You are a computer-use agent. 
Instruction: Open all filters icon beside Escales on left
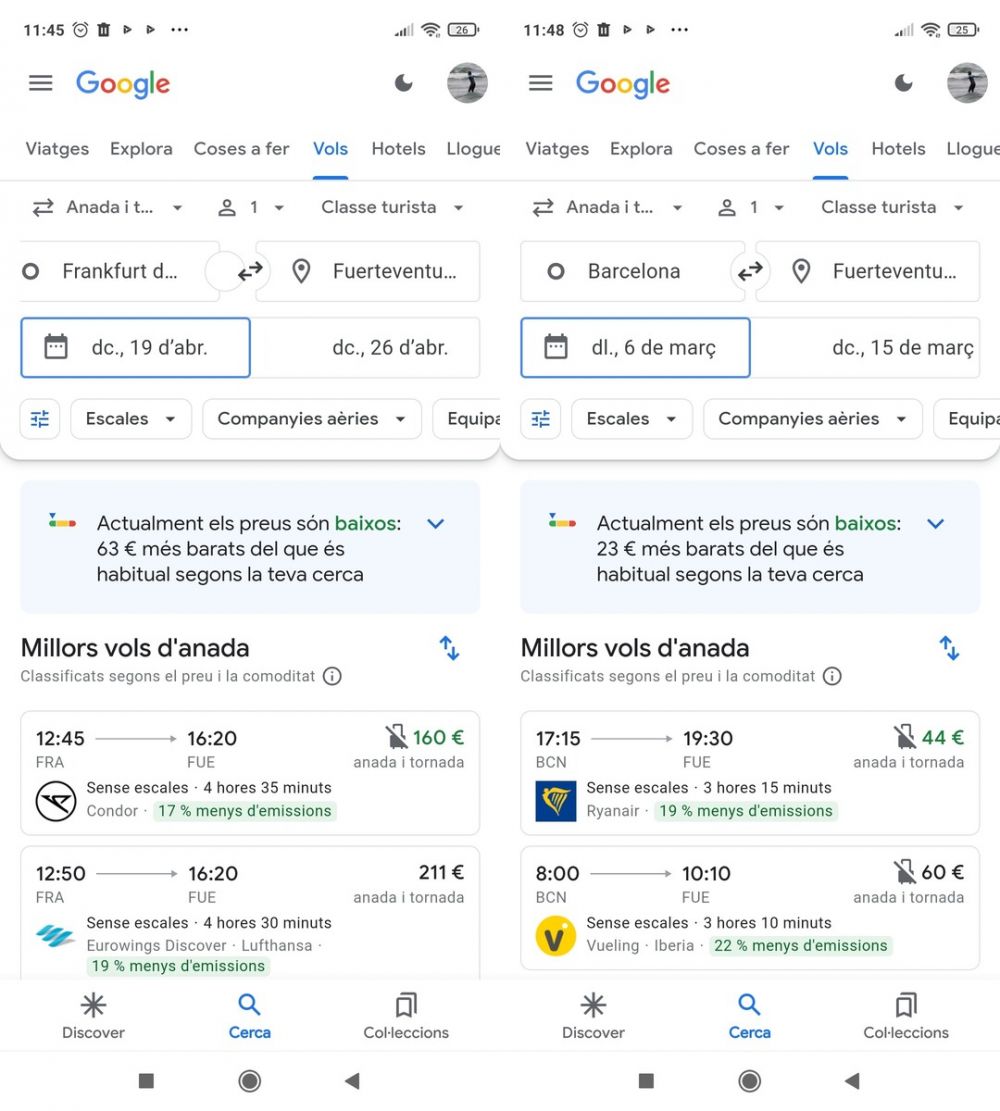(40, 419)
